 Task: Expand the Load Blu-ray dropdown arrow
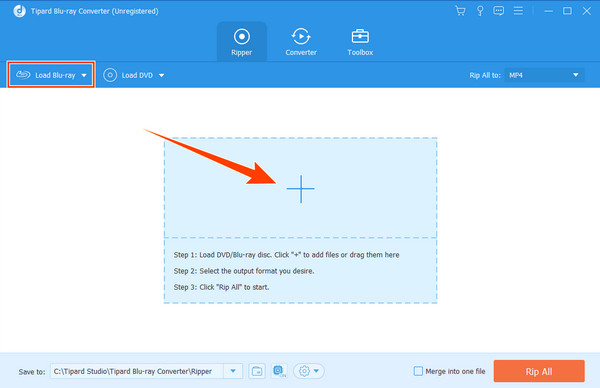coord(84,75)
